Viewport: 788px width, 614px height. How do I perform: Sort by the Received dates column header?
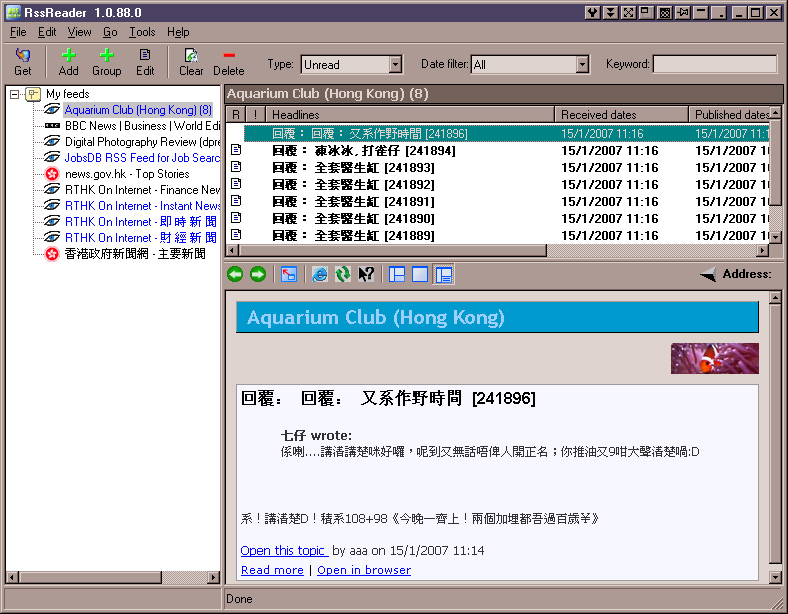coord(622,115)
